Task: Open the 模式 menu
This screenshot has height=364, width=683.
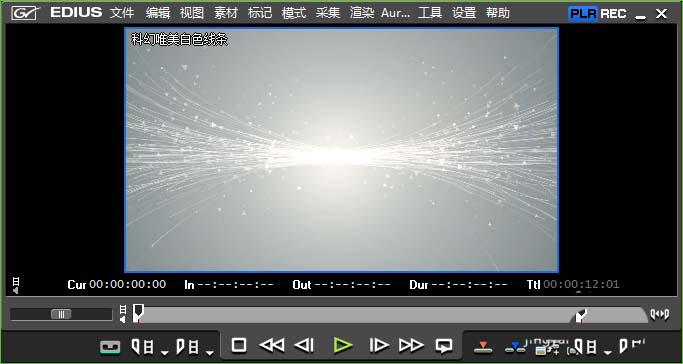Action: coord(294,13)
